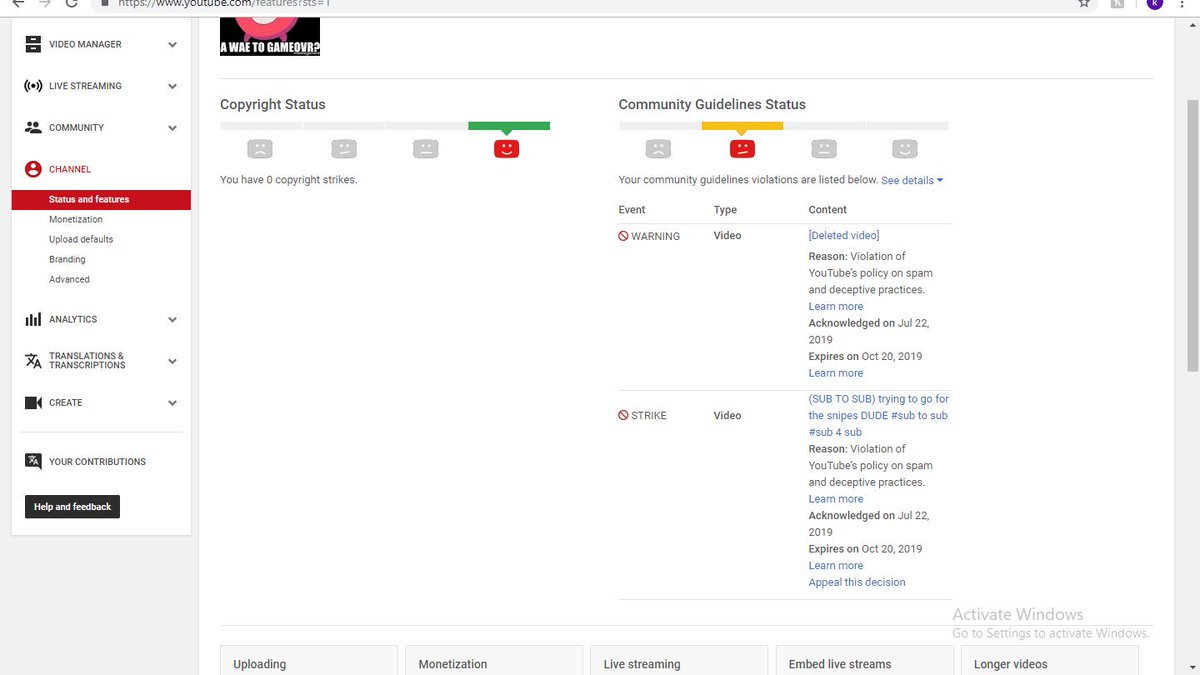Click the Community Guidelines Status heading

pos(712,104)
